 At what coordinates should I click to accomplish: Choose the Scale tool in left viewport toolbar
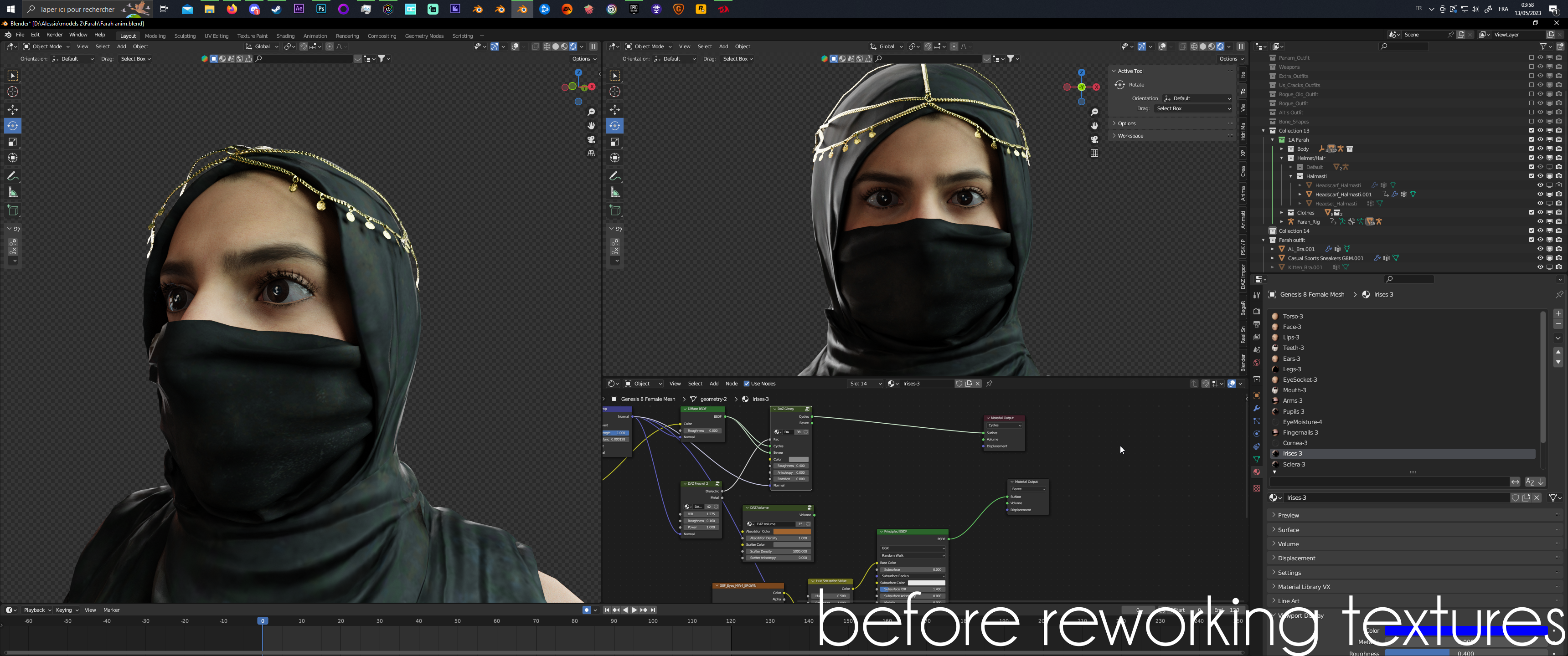tap(13, 142)
